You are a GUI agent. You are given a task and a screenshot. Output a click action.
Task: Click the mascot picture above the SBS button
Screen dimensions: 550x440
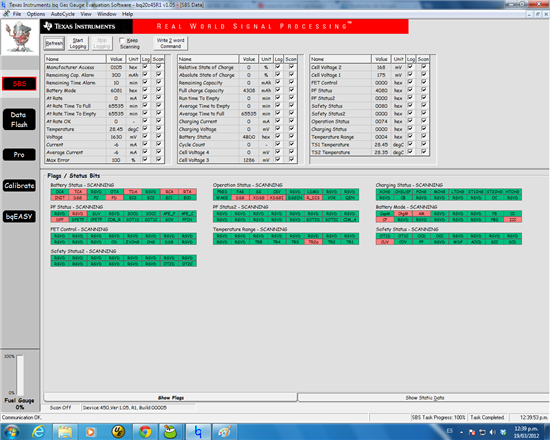tap(20, 37)
